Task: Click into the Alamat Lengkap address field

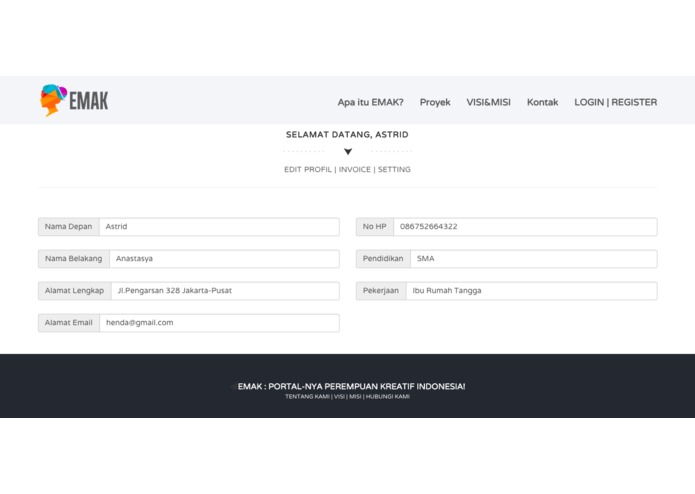Action: 225,291
